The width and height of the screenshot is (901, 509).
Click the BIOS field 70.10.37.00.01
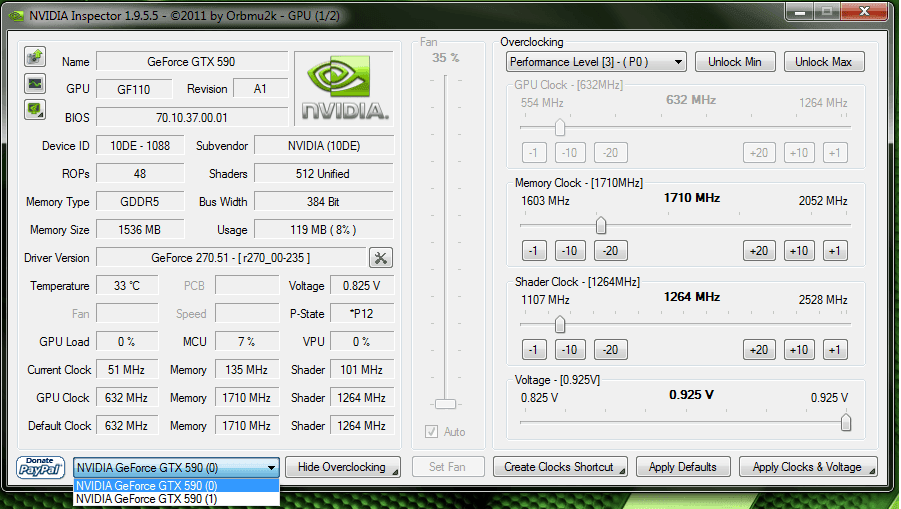[x=192, y=118]
